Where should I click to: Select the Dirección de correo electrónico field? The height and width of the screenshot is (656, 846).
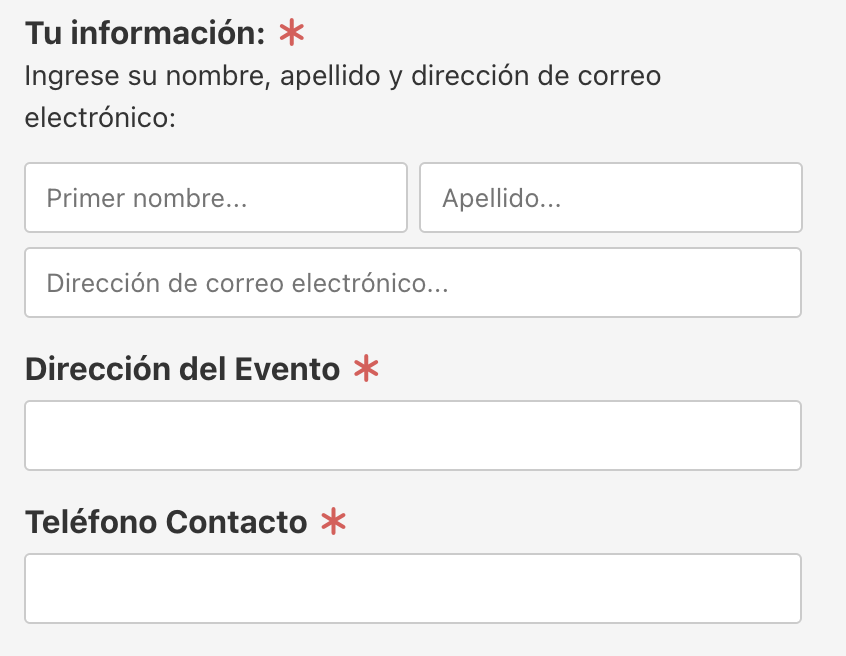point(413,283)
